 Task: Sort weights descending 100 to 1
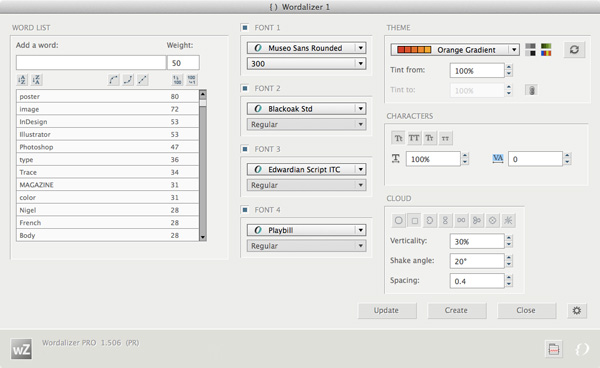pos(192,80)
